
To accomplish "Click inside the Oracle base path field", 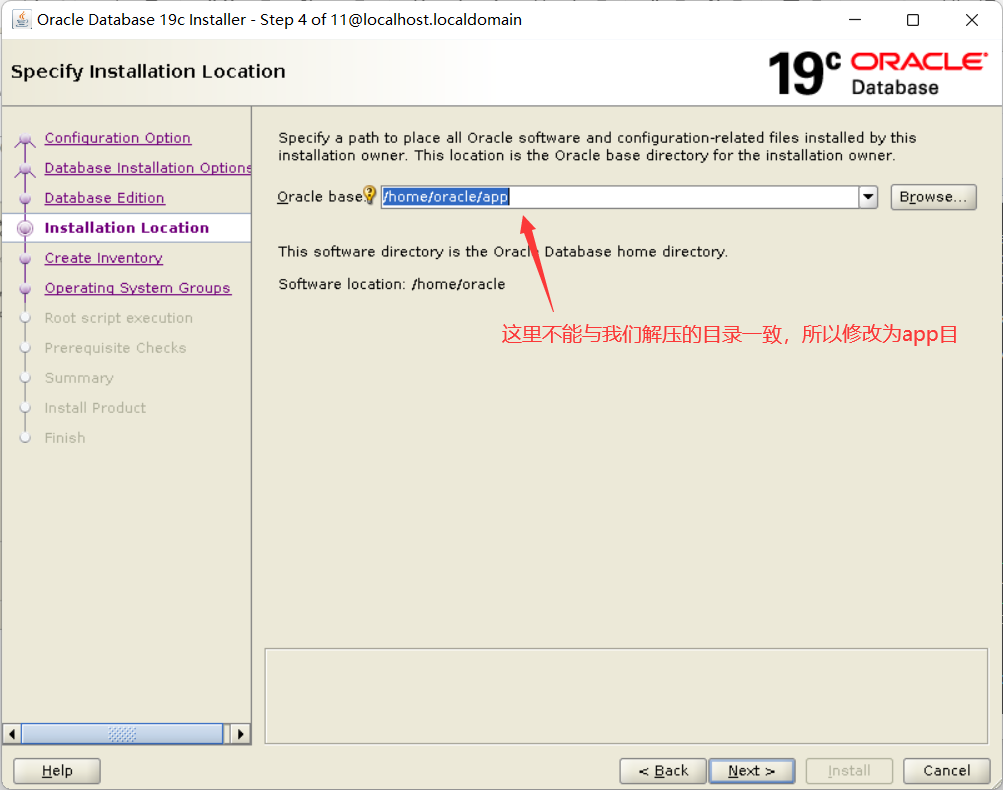I will click(619, 197).
